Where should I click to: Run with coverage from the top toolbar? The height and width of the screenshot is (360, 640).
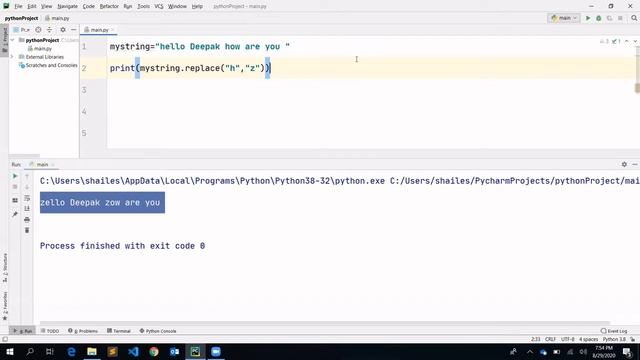pos(609,18)
